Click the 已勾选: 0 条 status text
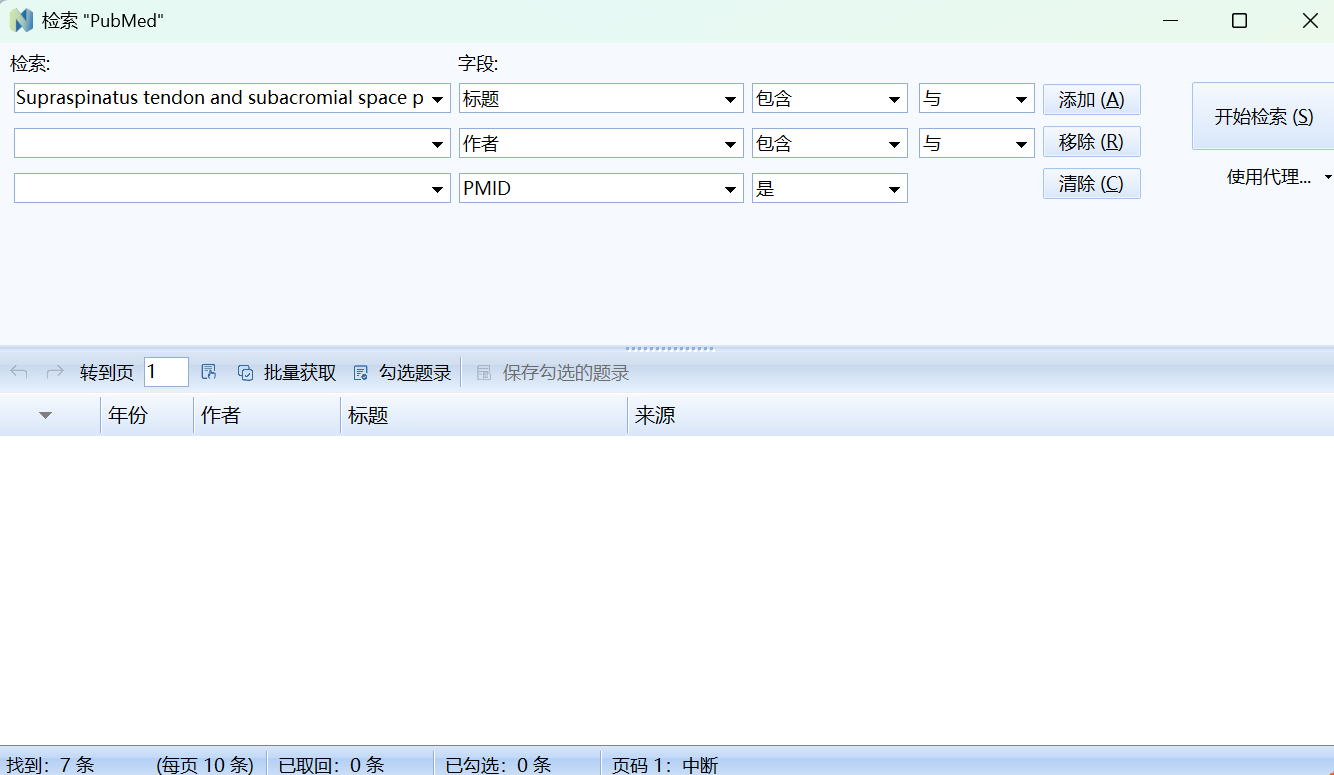This screenshot has height=775, width=1334. [498, 765]
